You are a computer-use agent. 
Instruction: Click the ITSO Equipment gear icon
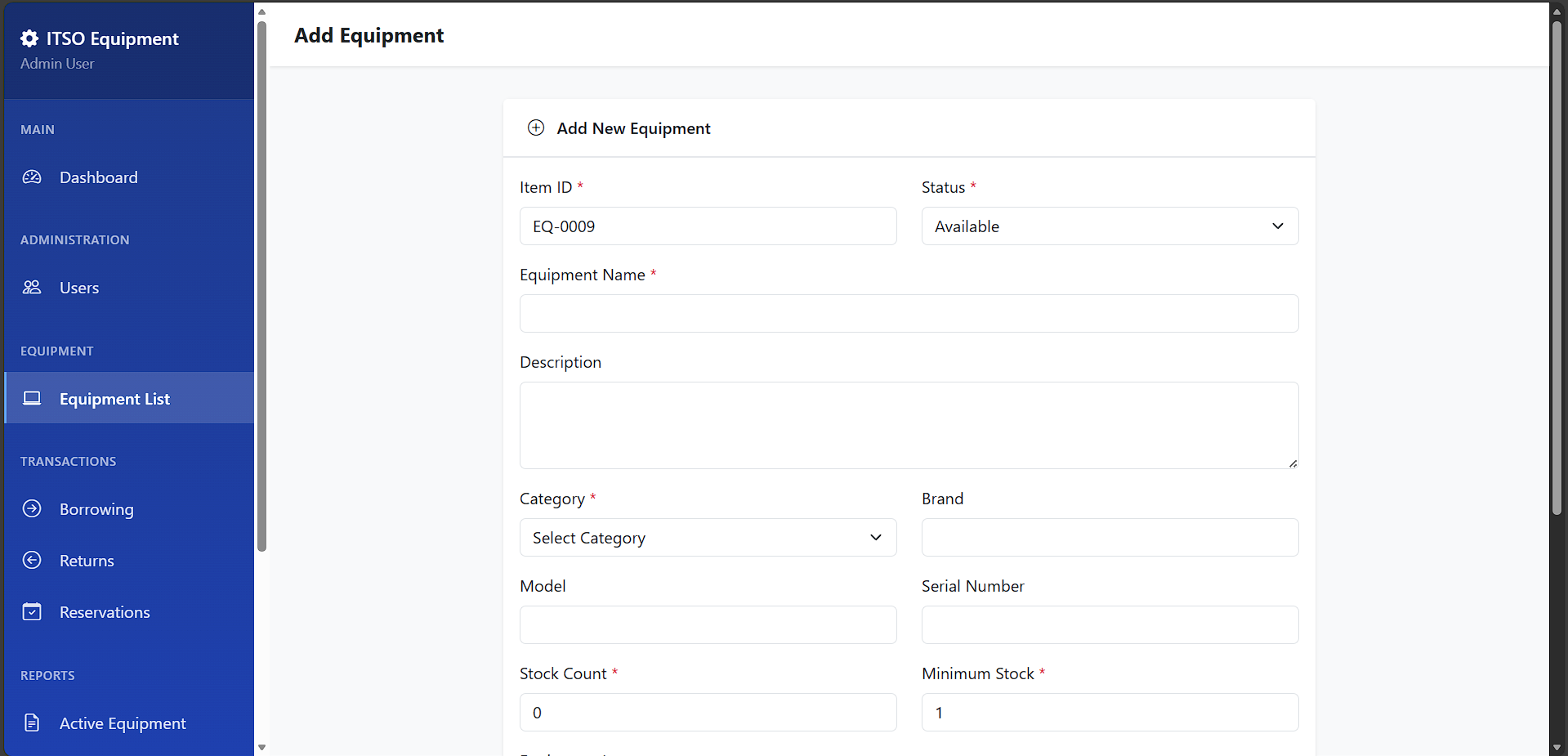click(x=29, y=38)
